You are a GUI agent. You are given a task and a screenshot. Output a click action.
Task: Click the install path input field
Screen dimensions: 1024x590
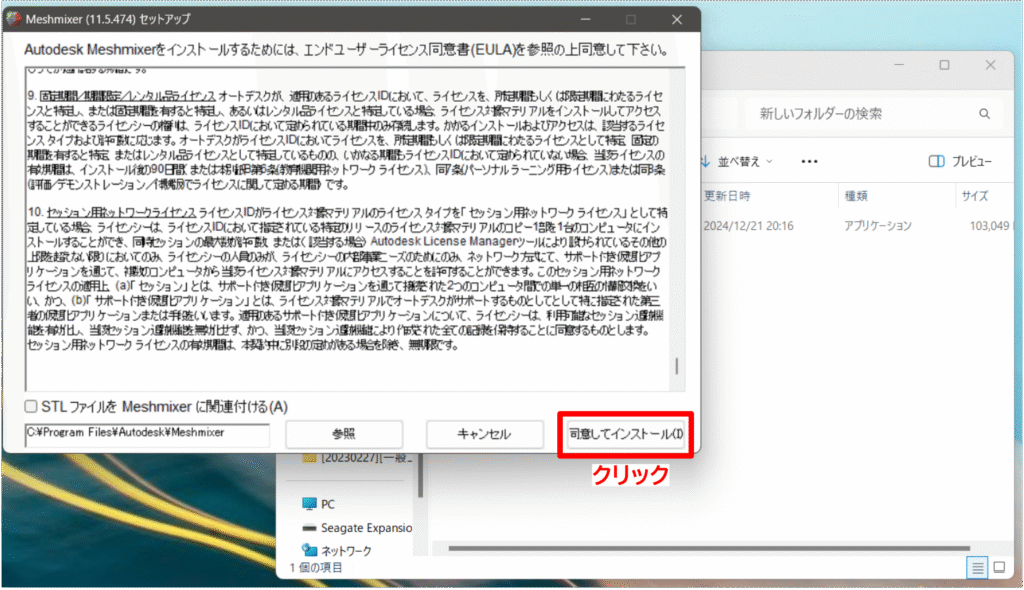tap(147, 434)
